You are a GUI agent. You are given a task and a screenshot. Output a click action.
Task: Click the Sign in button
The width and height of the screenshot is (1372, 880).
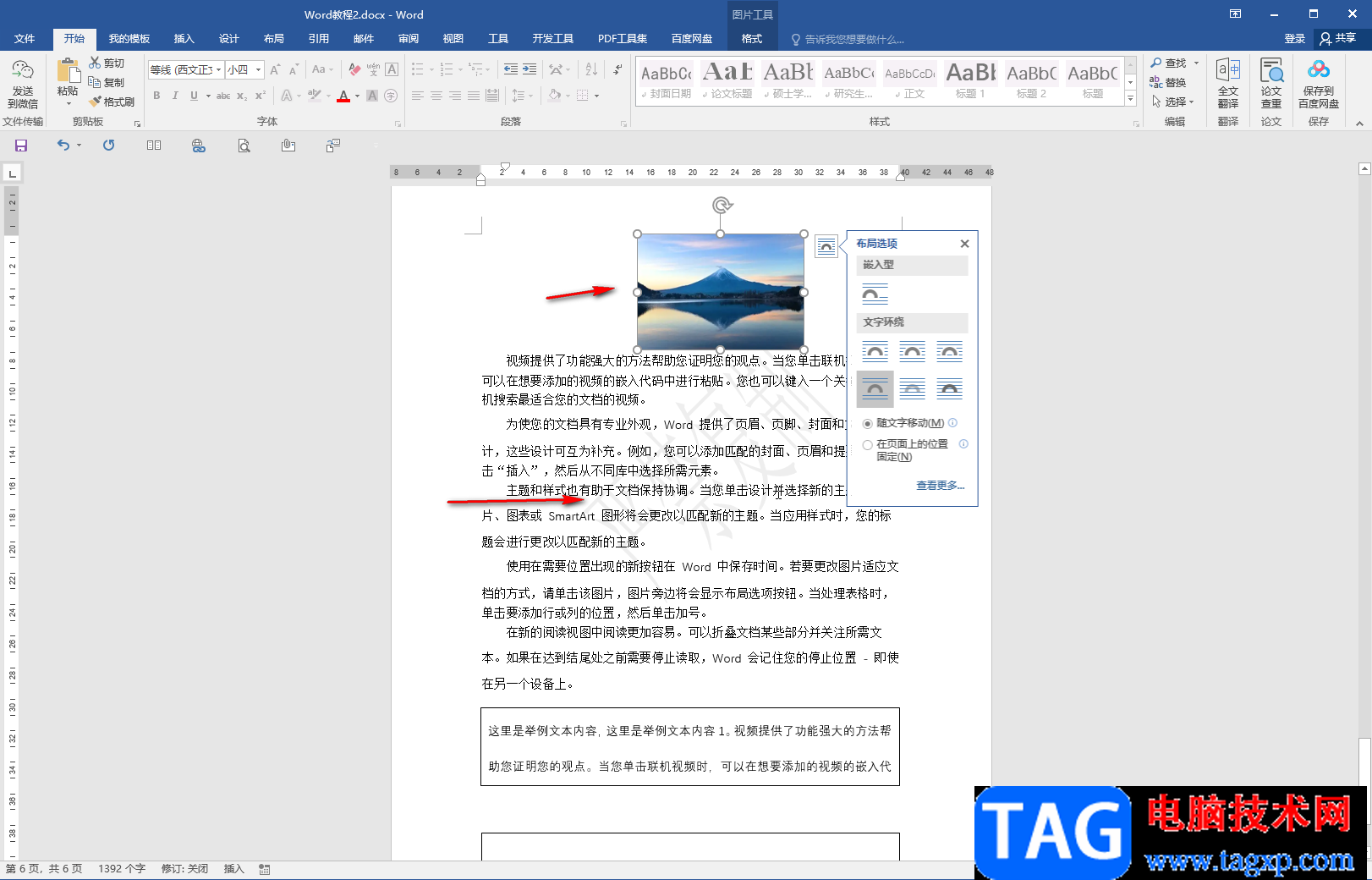pyautogui.click(x=1294, y=39)
